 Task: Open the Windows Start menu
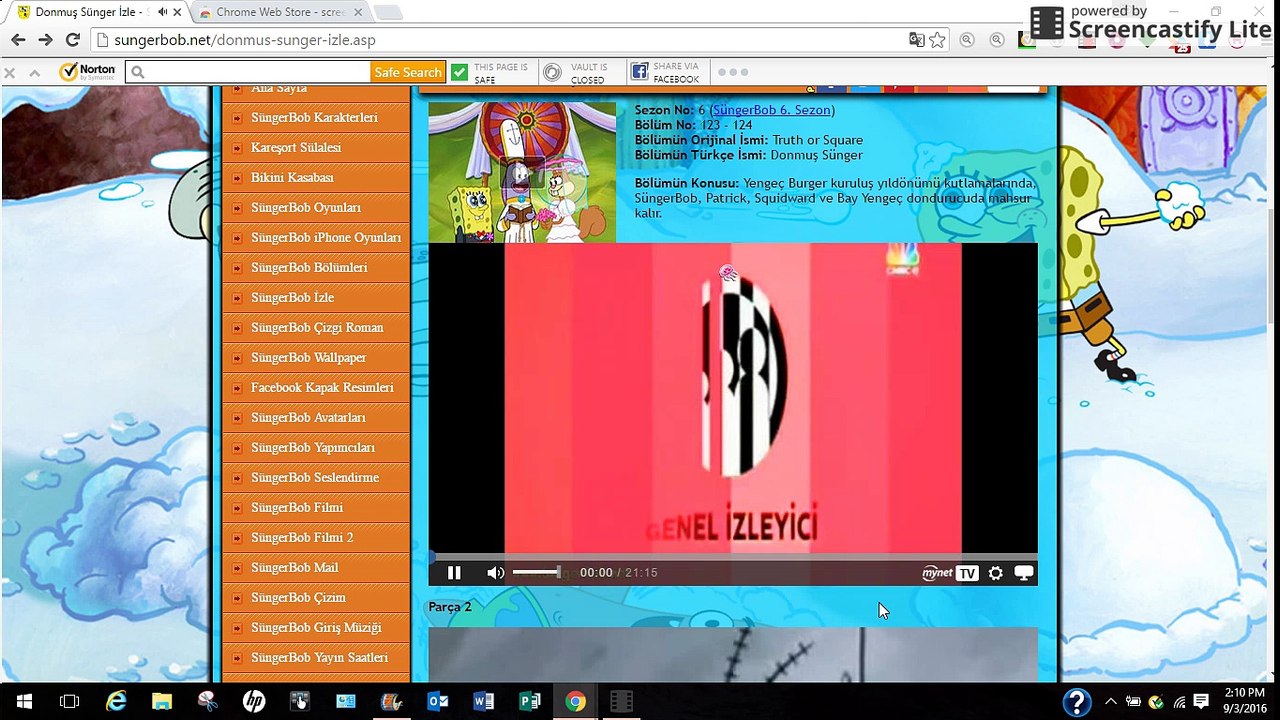22,701
